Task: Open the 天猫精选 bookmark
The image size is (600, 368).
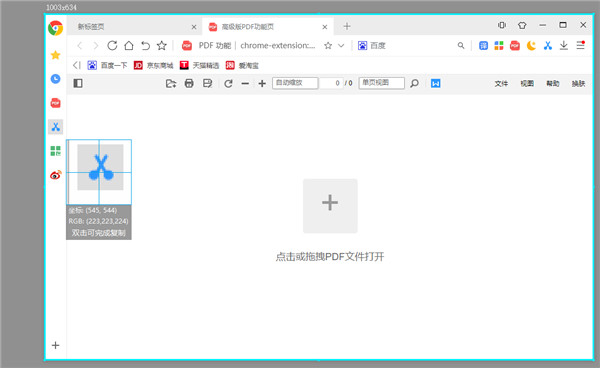Action: coord(199,65)
